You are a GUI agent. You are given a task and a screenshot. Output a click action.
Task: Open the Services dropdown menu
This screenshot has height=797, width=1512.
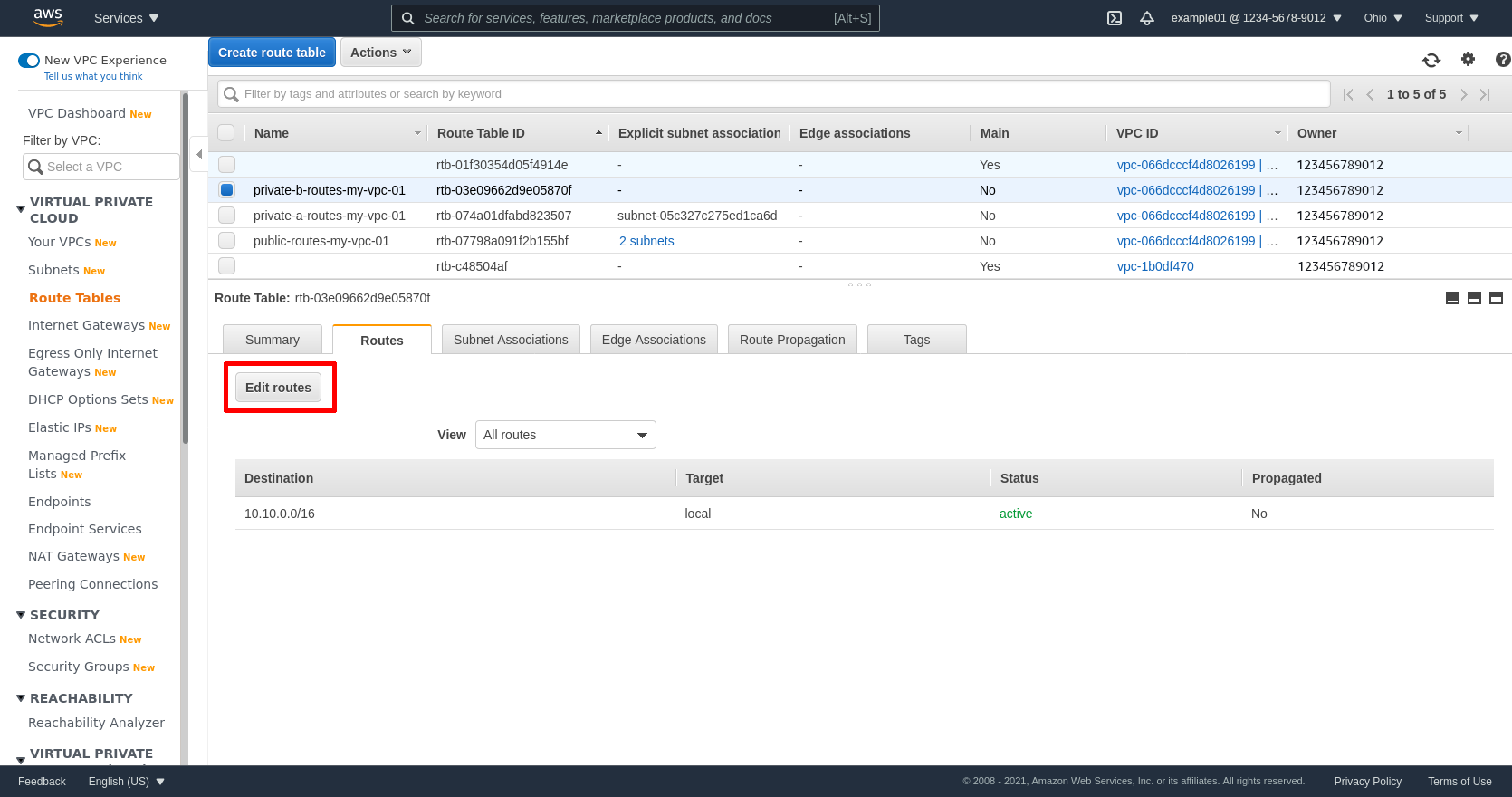click(x=126, y=18)
